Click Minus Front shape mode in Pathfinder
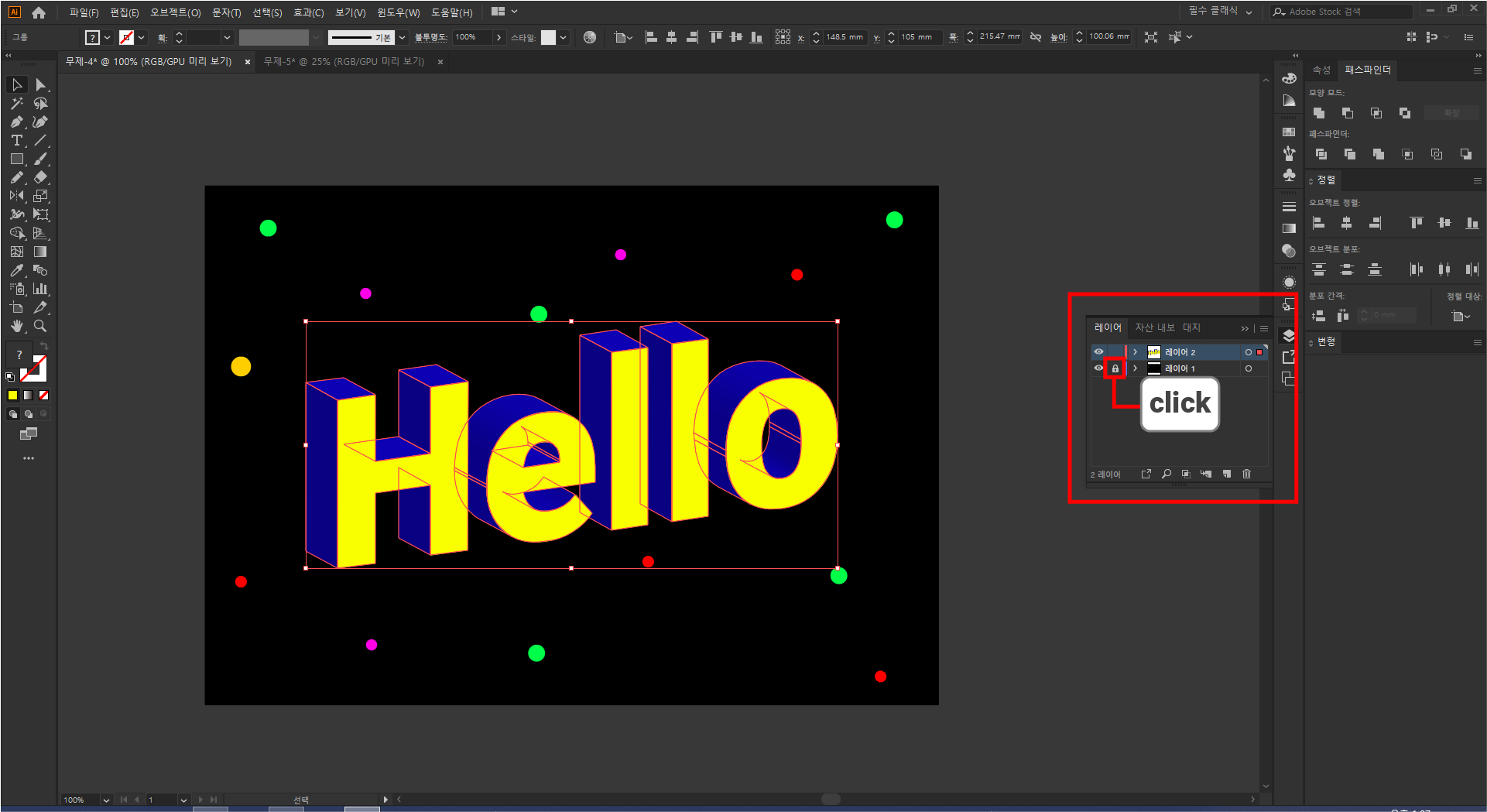The width and height of the screenshot is (1487, 812). pos(1348,113)
